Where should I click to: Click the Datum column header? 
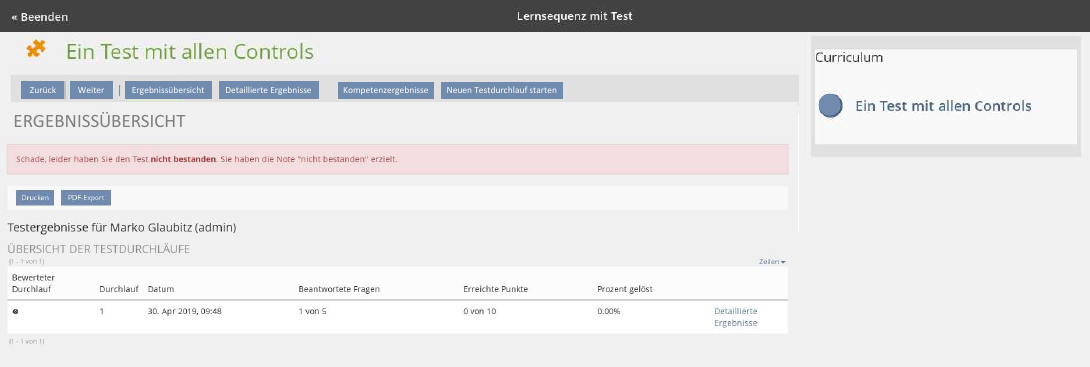[161, 289]
